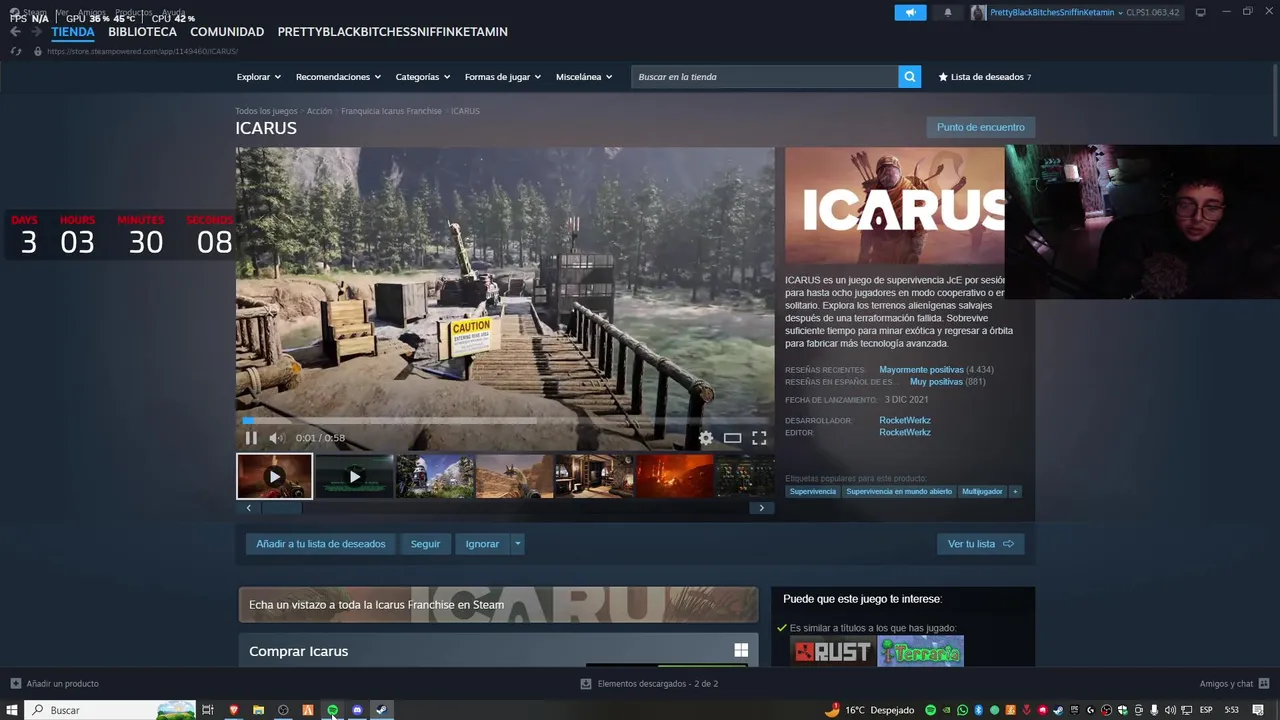Image resolution: width=1280 pixels, height=720 pixels.
Task: Reload the store page
Action: click(15, 51)
